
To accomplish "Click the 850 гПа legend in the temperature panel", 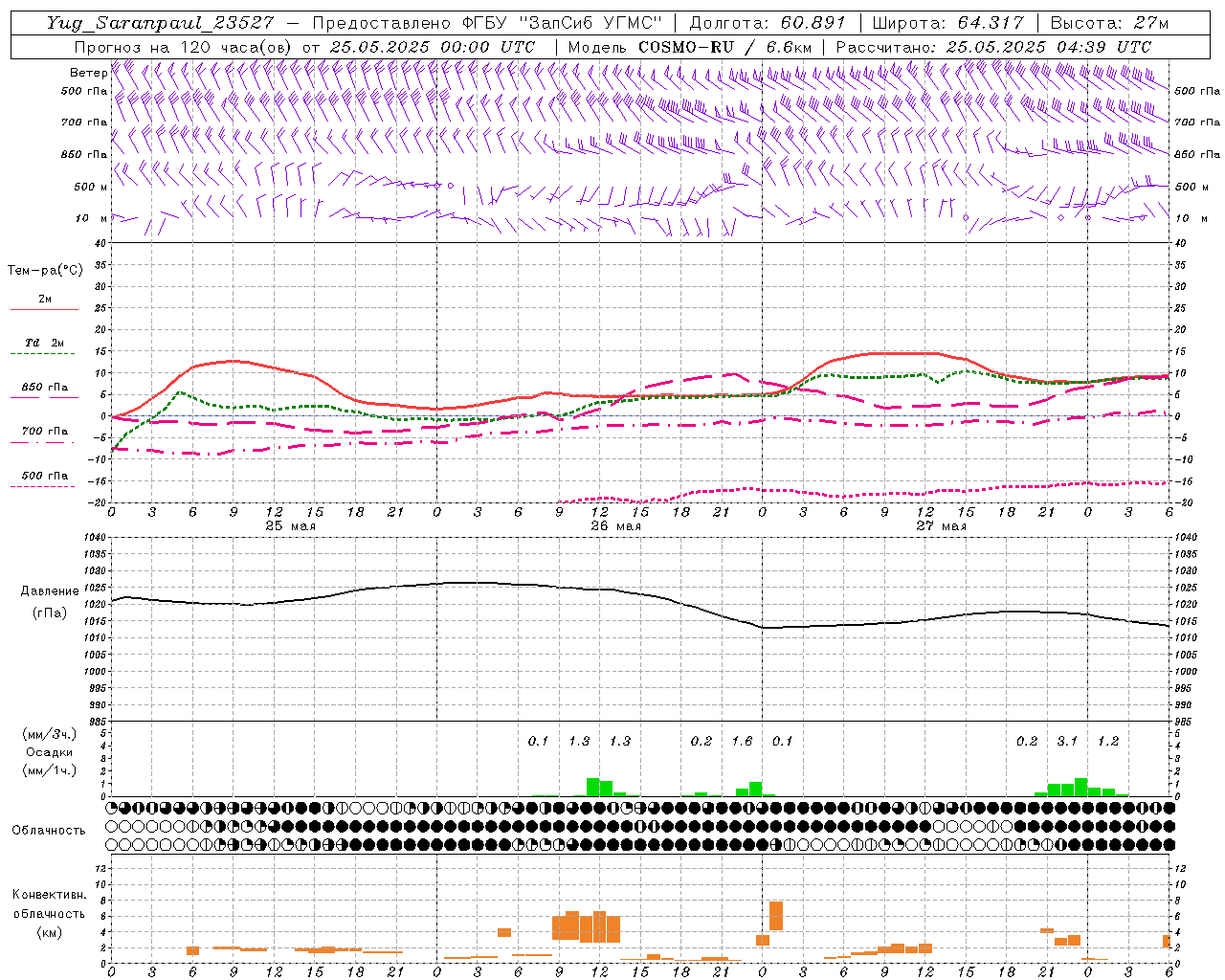I will 45,388.
